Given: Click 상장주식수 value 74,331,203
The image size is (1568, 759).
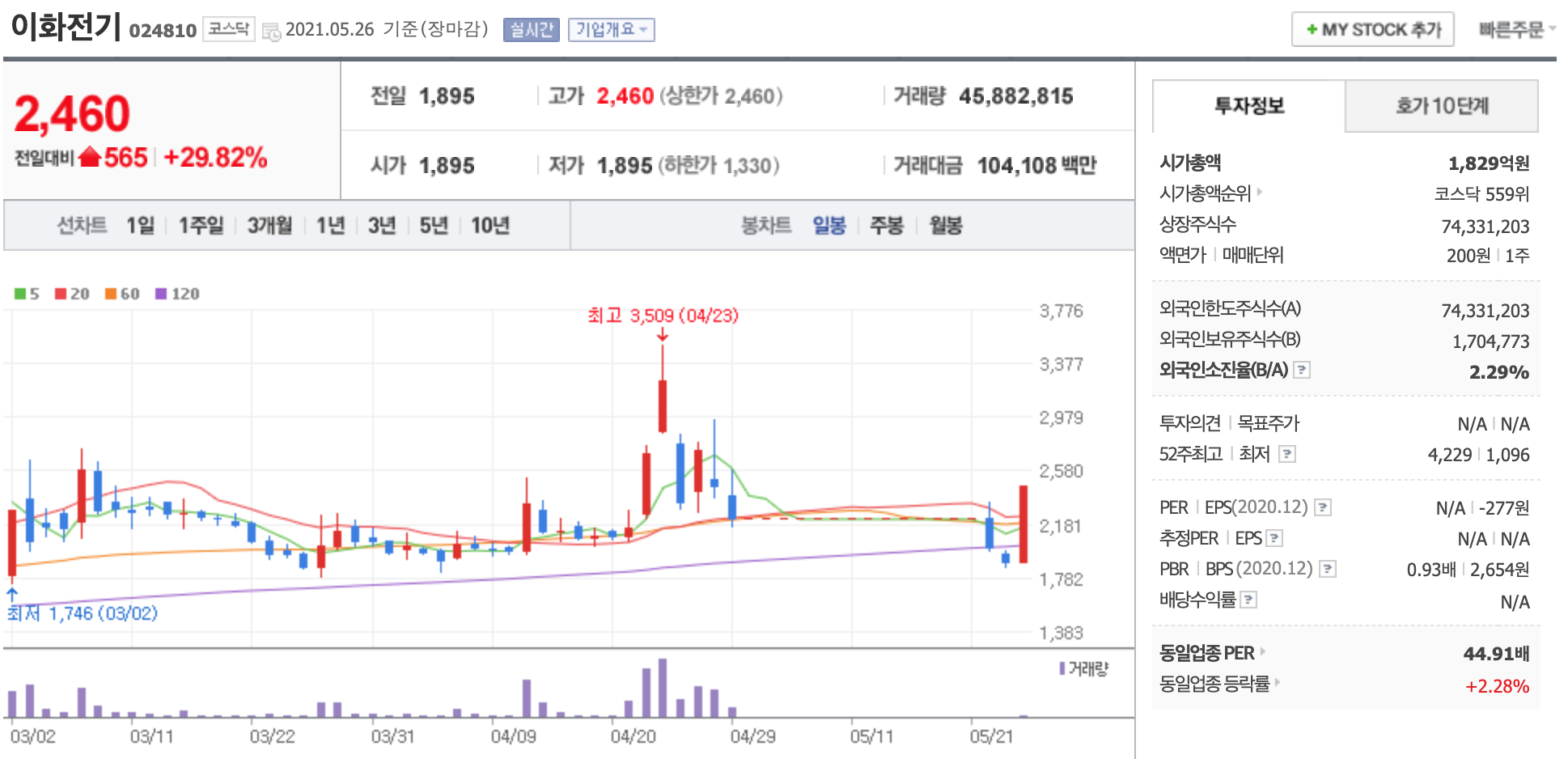Looking at the screenshot, I should 1485,227.
